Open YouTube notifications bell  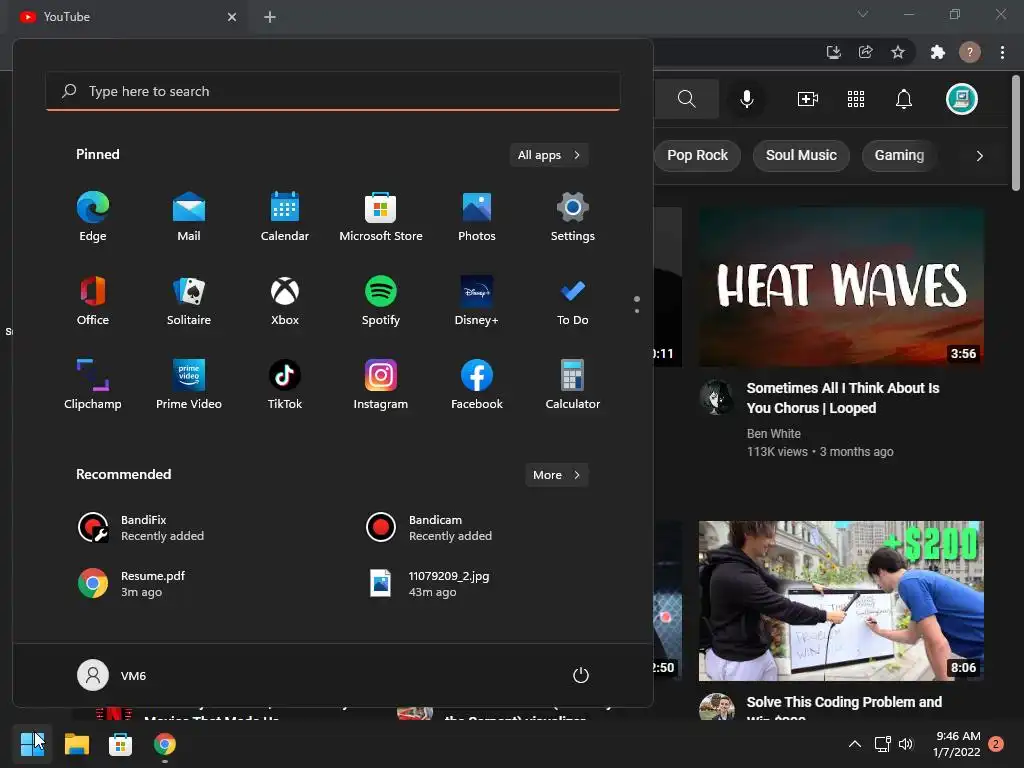pyautogui.click(x=904, y=99)
